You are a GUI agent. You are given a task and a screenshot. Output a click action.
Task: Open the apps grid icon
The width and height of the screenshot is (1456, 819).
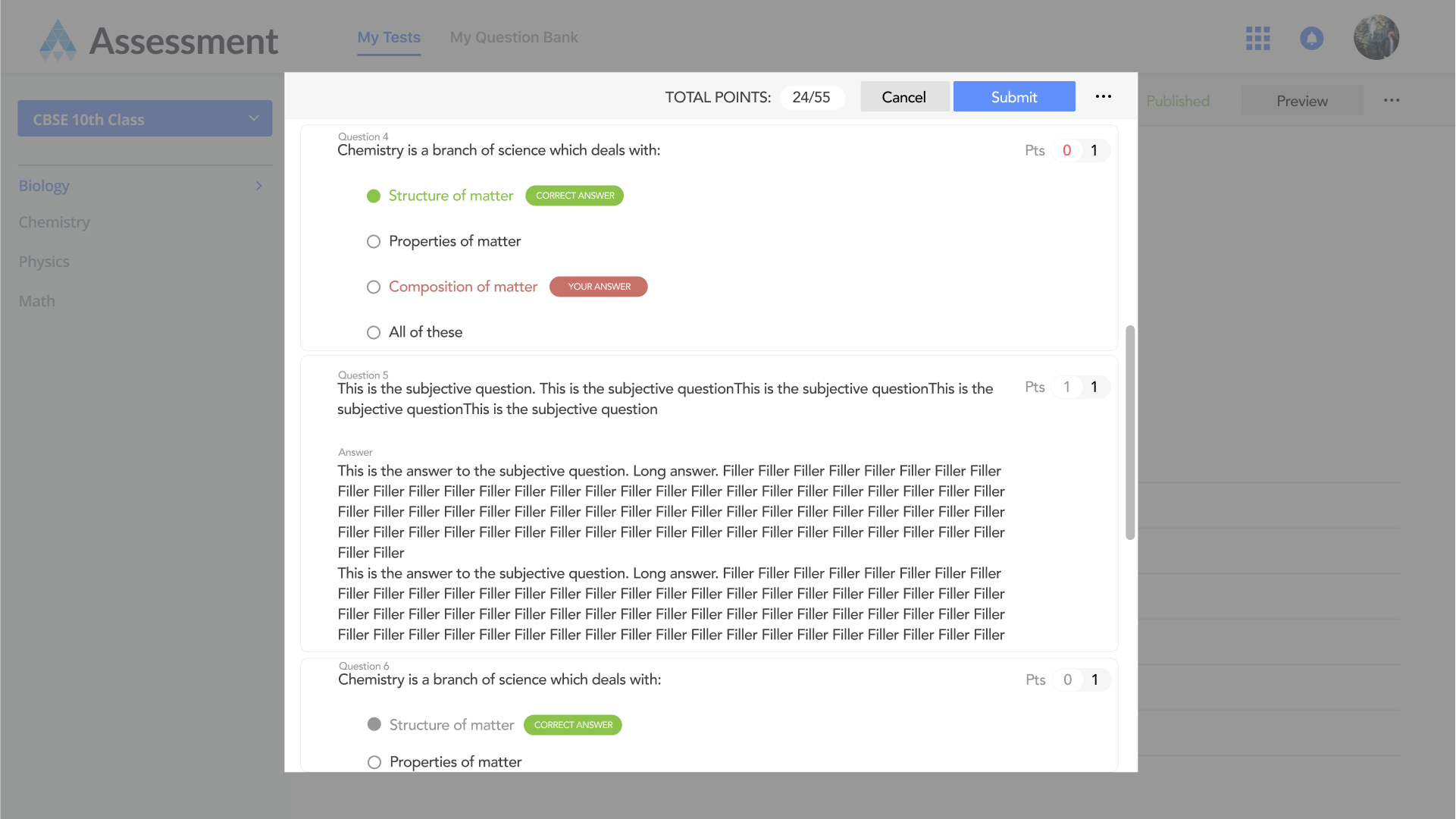tap(1257, 38)
